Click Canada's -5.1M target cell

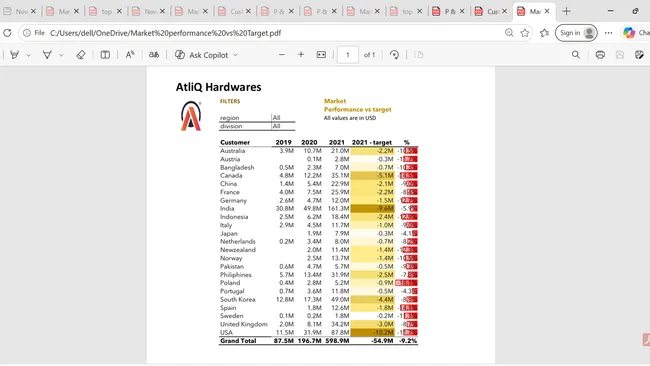372,176
